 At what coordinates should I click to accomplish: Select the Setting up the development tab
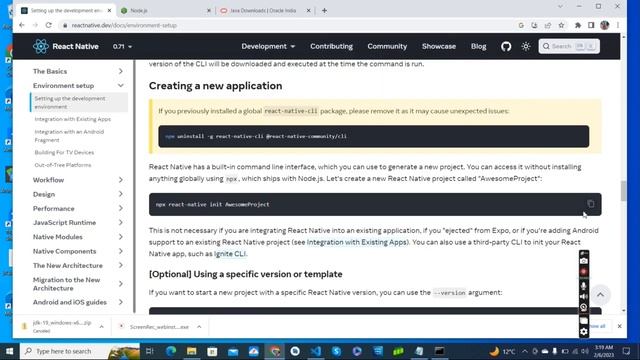tap(65, 11)
